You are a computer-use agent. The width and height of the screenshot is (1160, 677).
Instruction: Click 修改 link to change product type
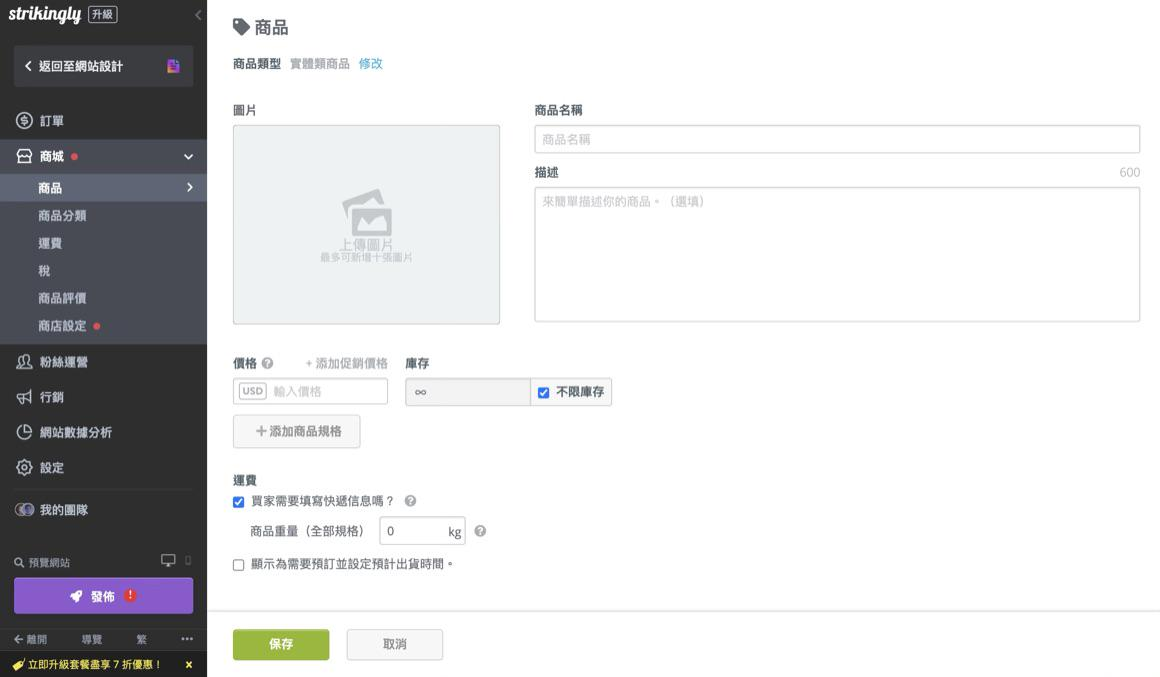pyautogui.click(x=370, y=64)
